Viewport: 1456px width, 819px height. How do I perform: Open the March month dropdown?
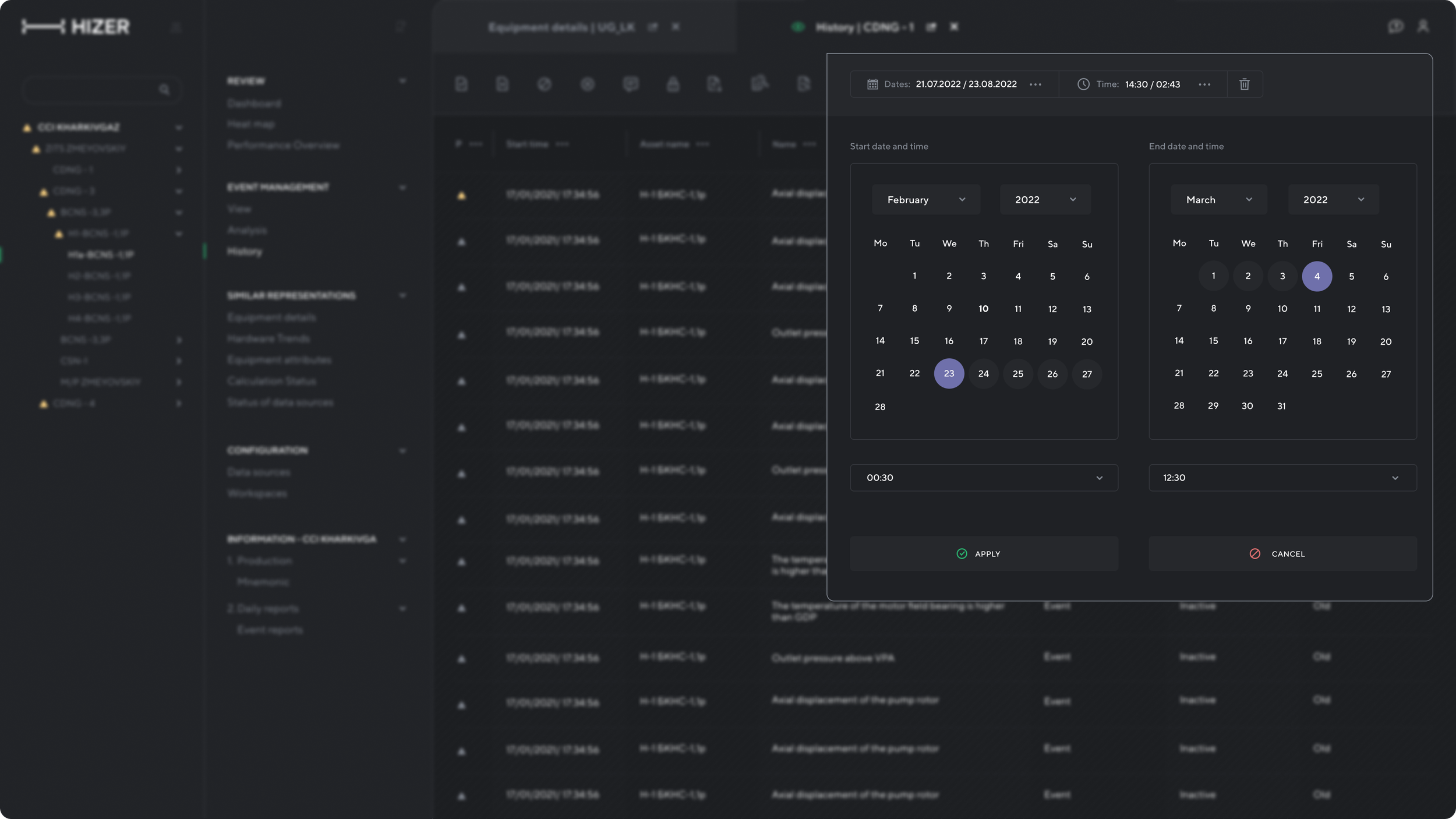[1218, 200]
